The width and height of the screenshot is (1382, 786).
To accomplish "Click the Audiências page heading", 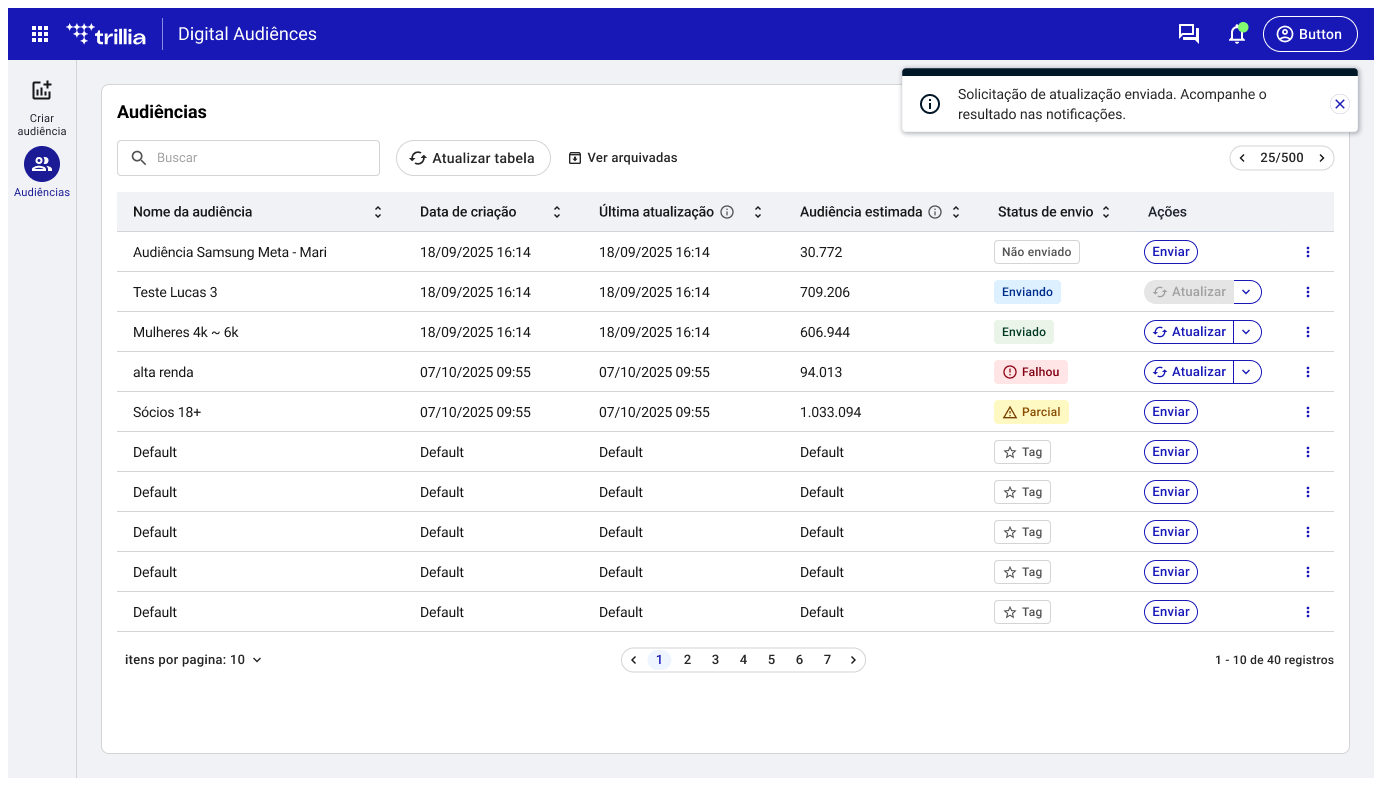I will pyautogui.click(x=162, y=112).
